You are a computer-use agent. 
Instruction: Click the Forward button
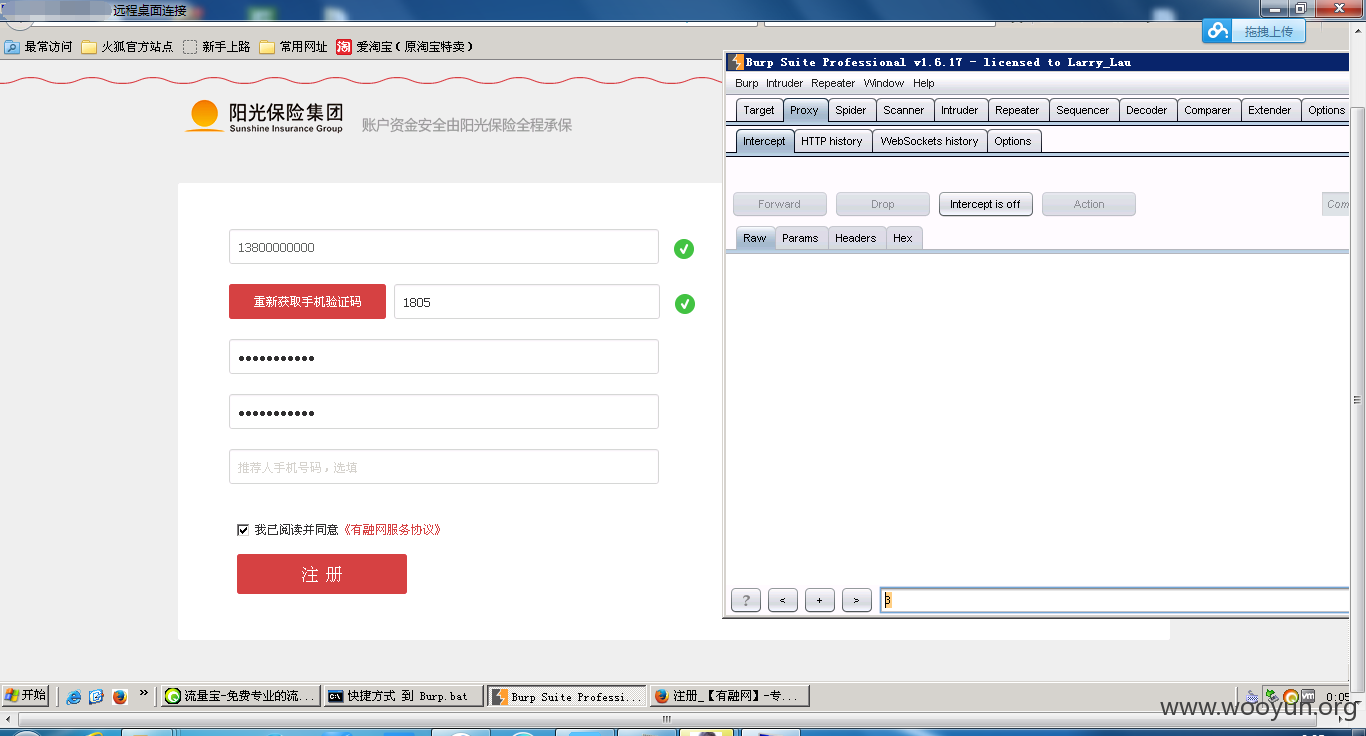point(780,204)
